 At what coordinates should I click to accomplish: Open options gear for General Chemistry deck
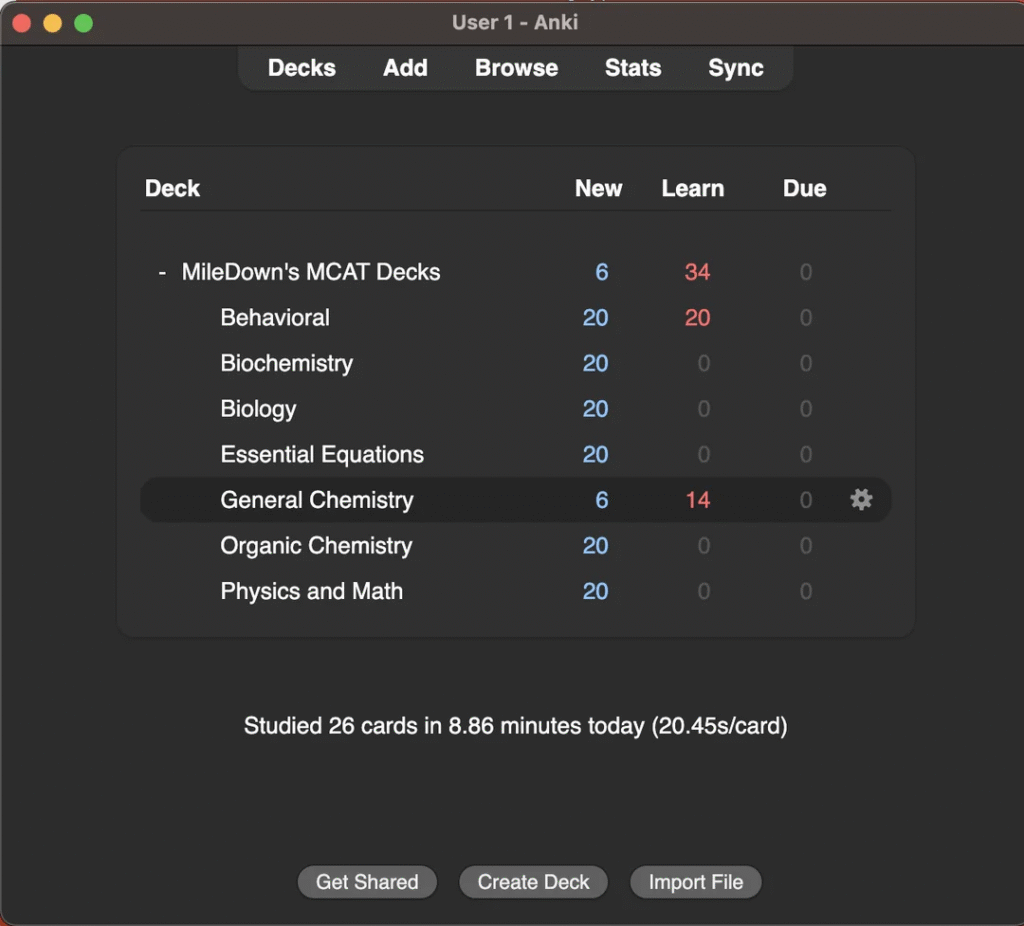pyautogui.click(x=861, y=500)
